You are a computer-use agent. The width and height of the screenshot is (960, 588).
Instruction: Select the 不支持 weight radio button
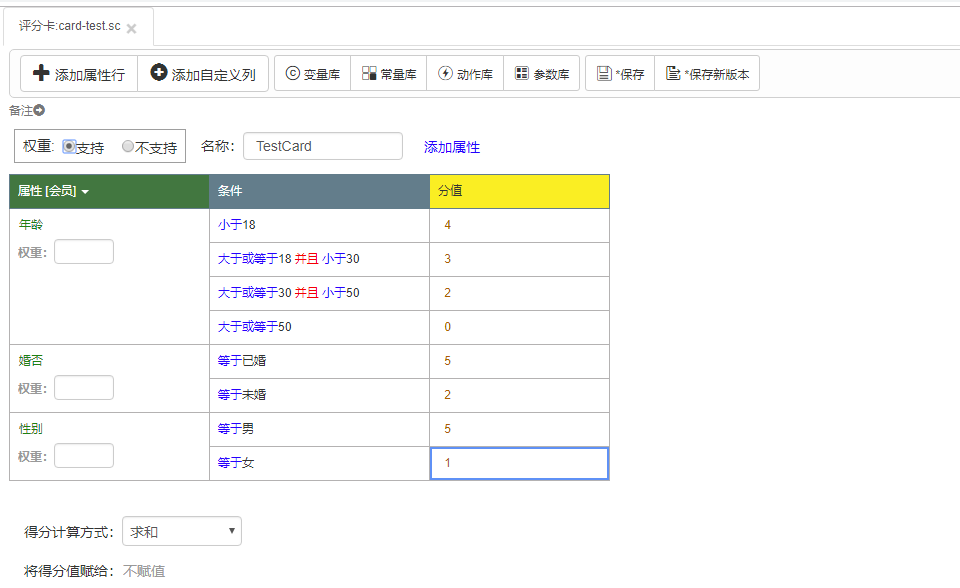point(127,146)
